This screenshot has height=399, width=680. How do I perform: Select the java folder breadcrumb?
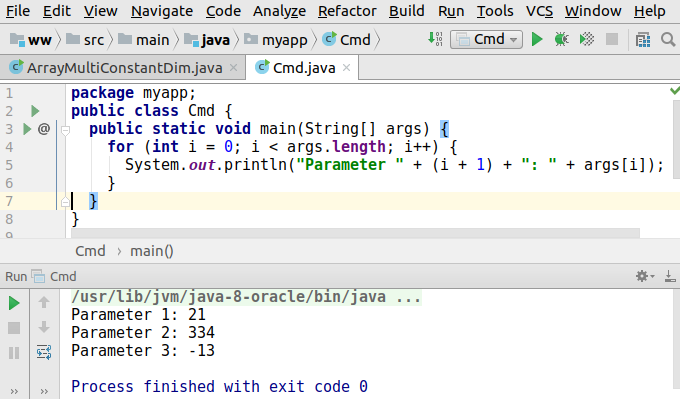(207, 40)
